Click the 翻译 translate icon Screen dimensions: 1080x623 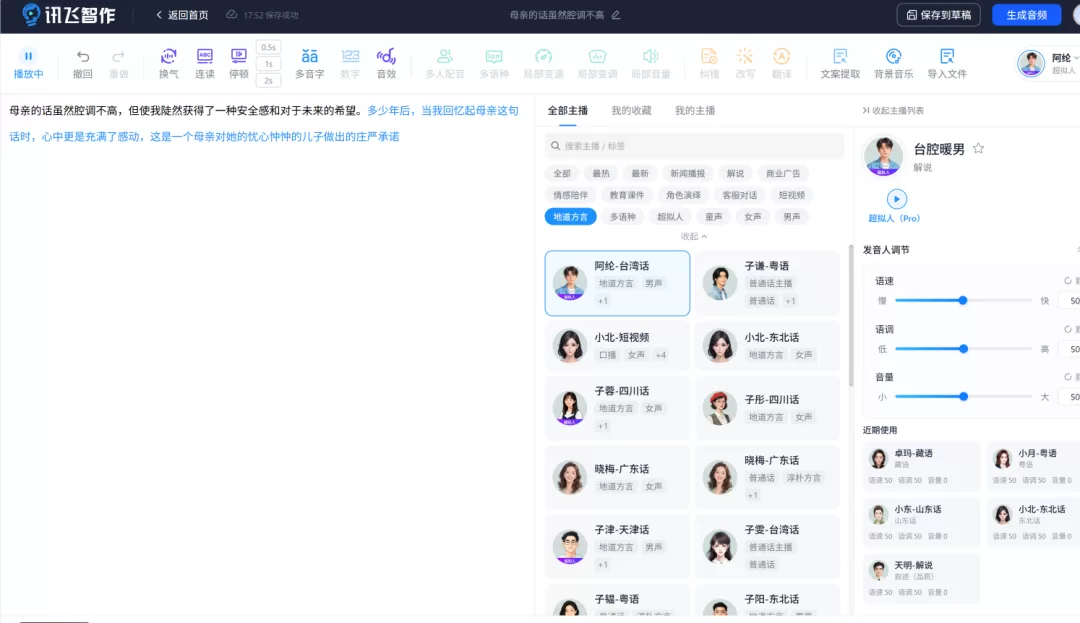(x=781, y=56)
